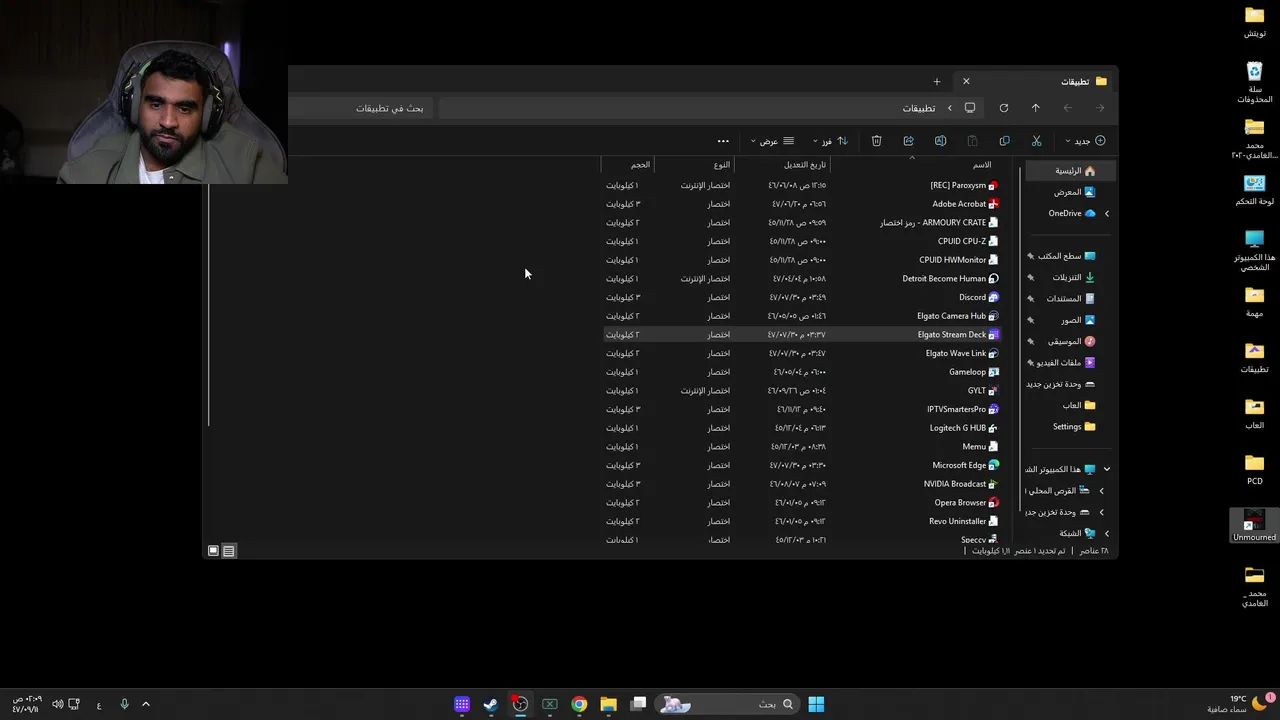Select the PCD folder on the desktop
This screenshot has height=720, width=1280.
[x=1254, y=469]
